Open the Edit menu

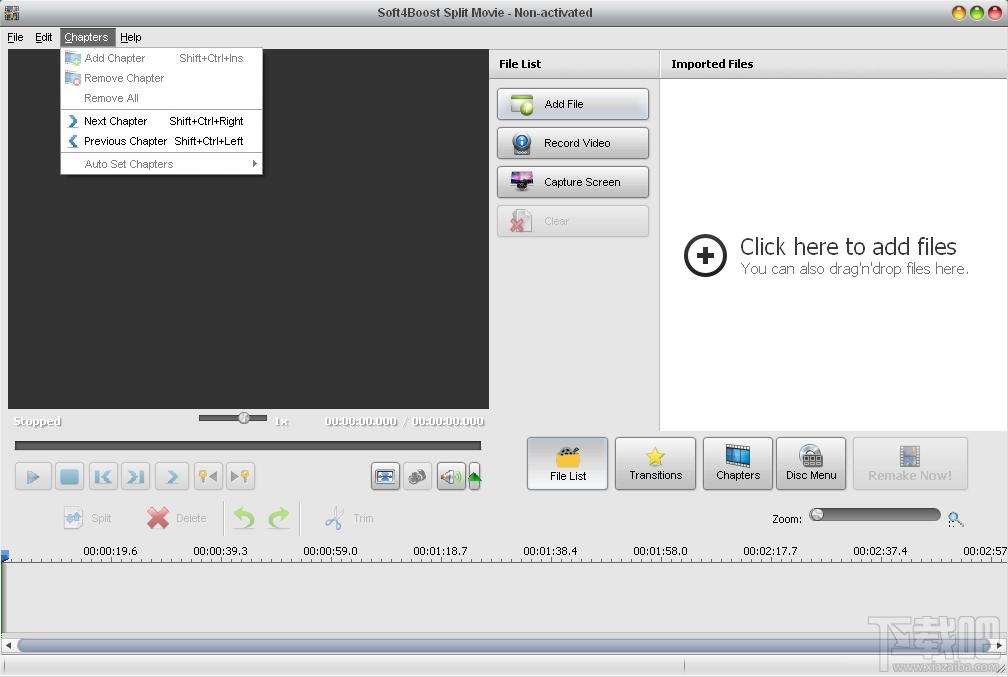(x=44, y=37)
